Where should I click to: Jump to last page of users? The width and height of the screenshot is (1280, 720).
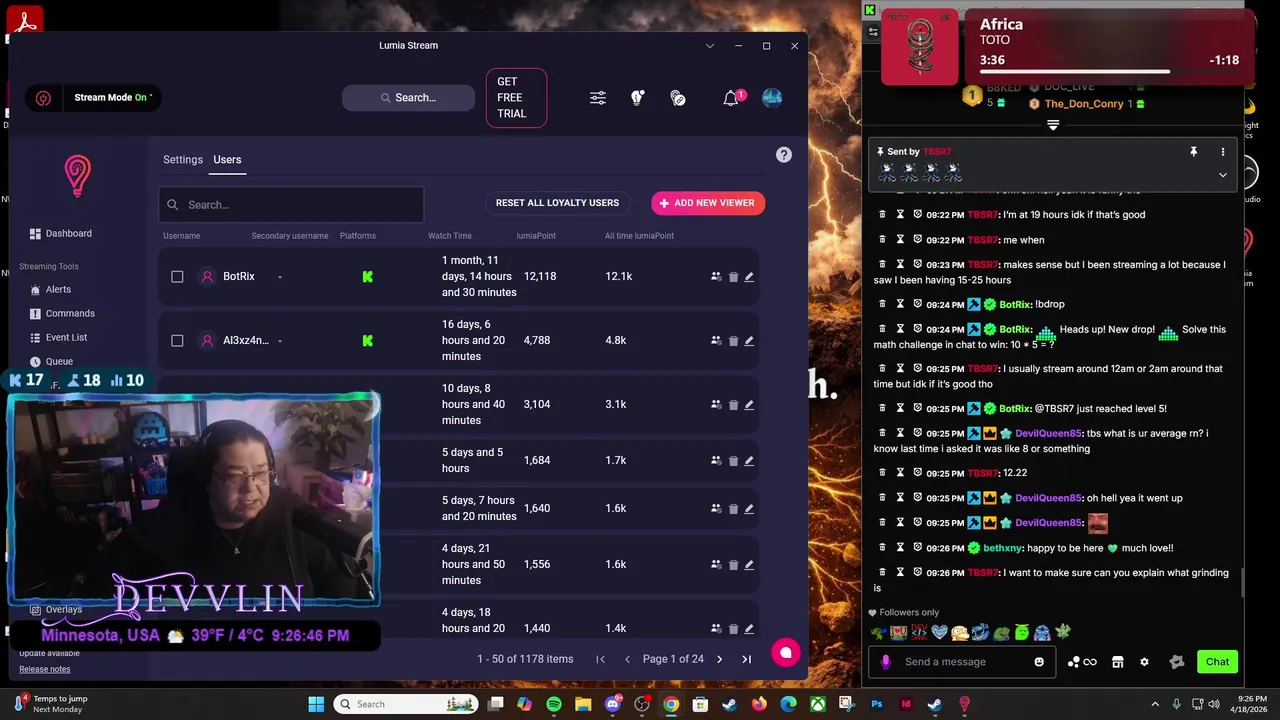pos(746,659)
